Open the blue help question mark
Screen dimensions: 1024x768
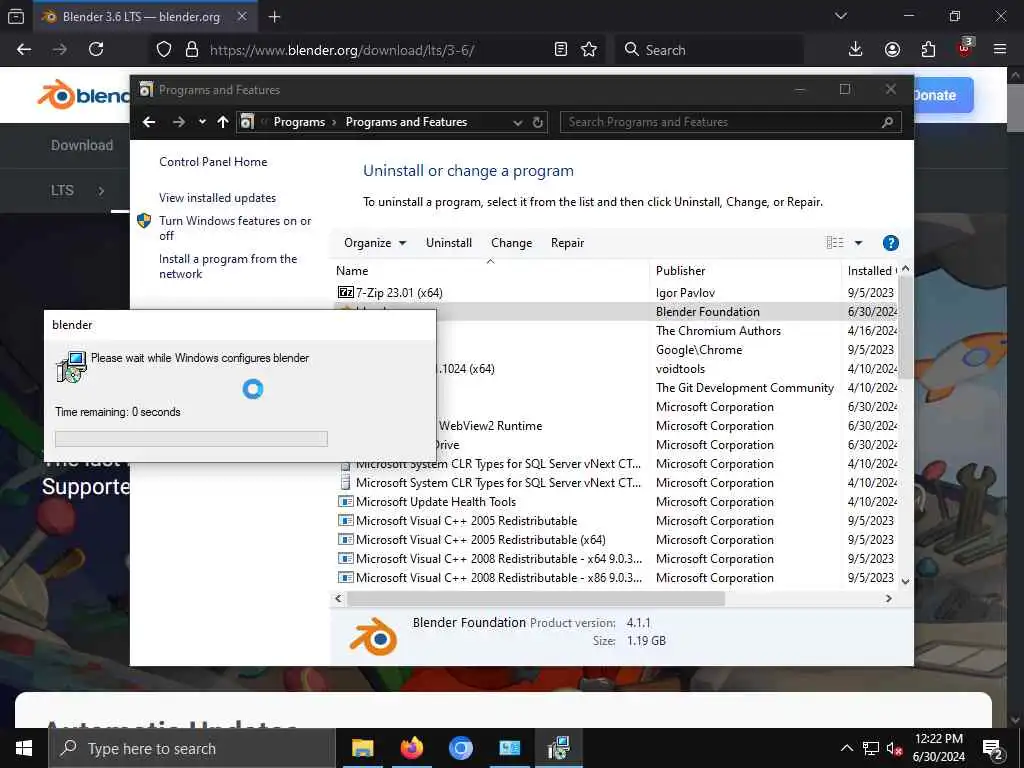(x=890, y=243)
